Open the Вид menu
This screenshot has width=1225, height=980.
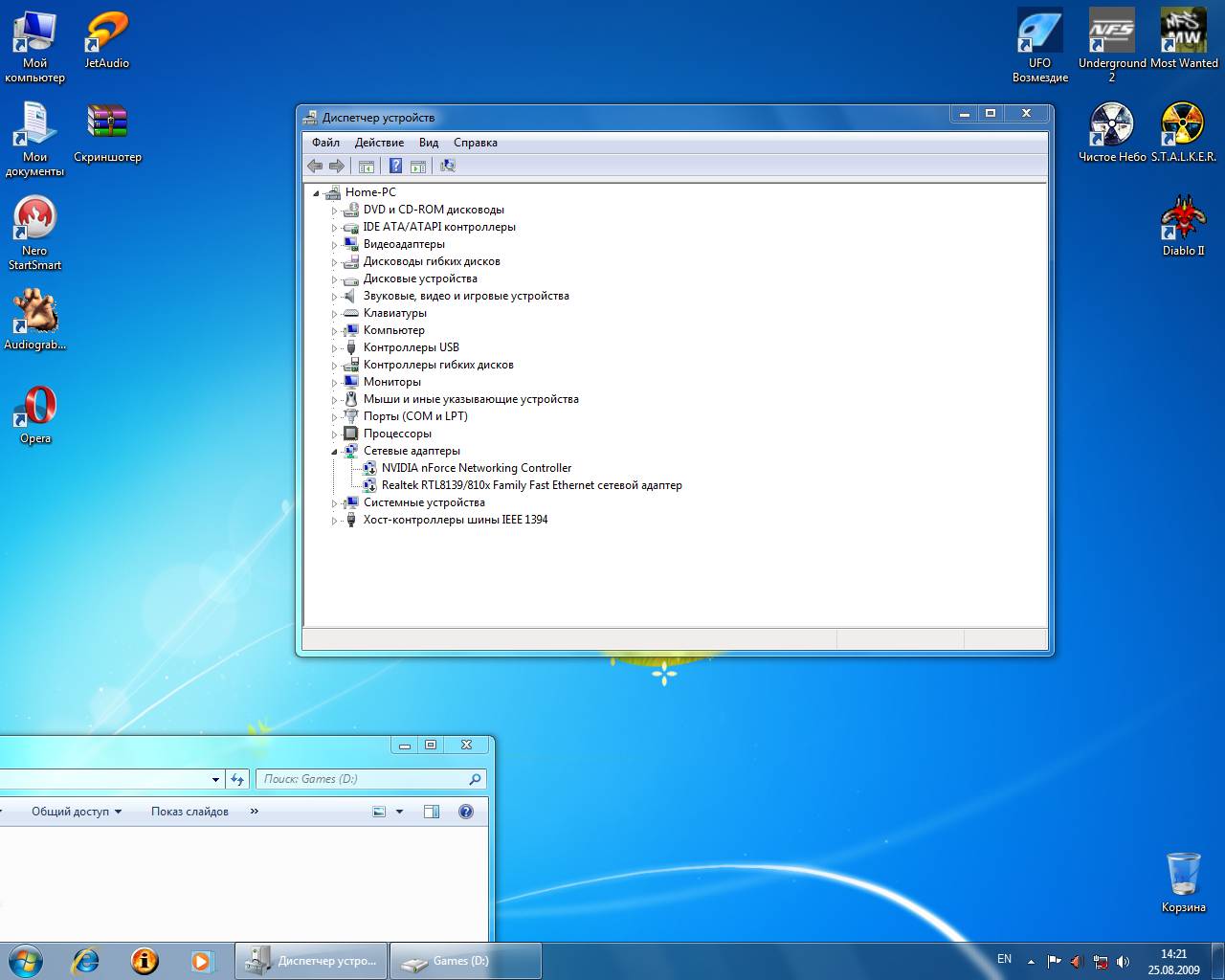click(429, 143)
